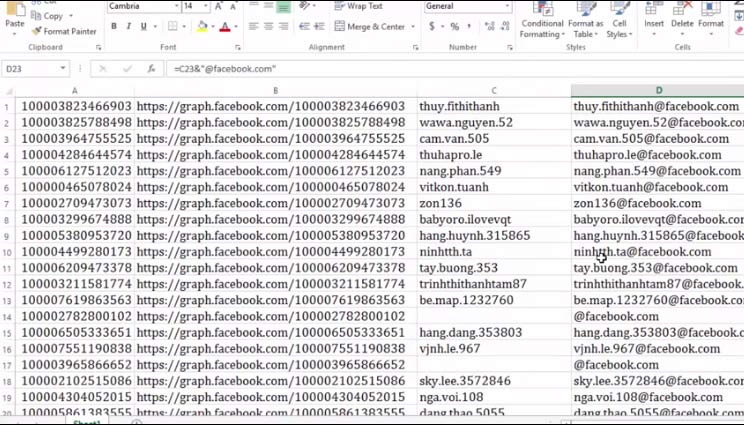Viewport: 744px width, 425px height.
Task: Open Conditional Formatting menu
Action: (542, 20)
